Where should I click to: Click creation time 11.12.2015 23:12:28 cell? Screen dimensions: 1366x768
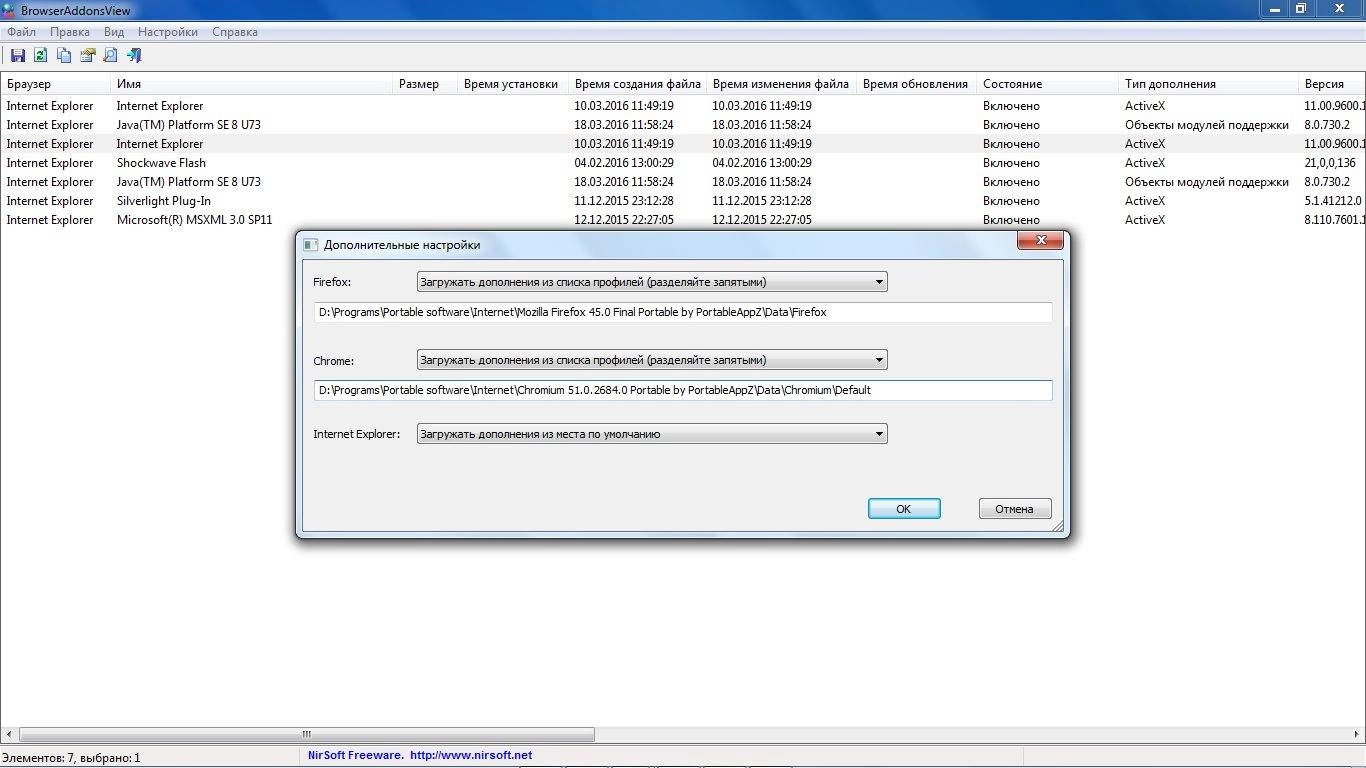624,201
